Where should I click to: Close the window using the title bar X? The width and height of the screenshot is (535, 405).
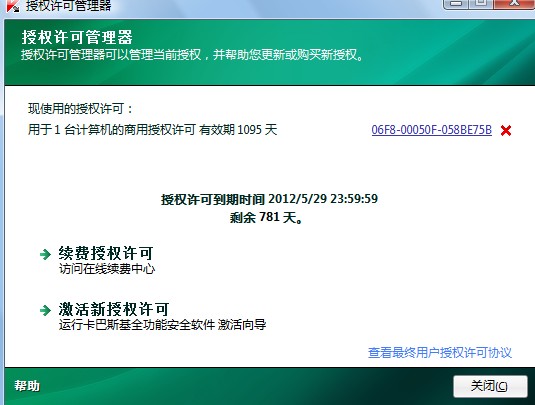click(x=514, y=3)
